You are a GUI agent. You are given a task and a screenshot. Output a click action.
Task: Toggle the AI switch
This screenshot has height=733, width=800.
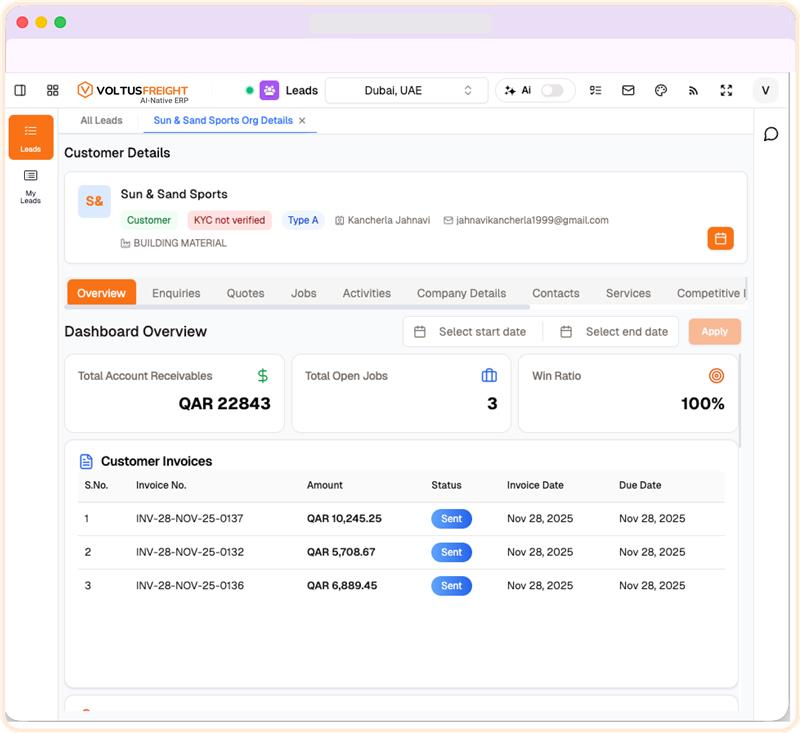click(x=552, y=90)
